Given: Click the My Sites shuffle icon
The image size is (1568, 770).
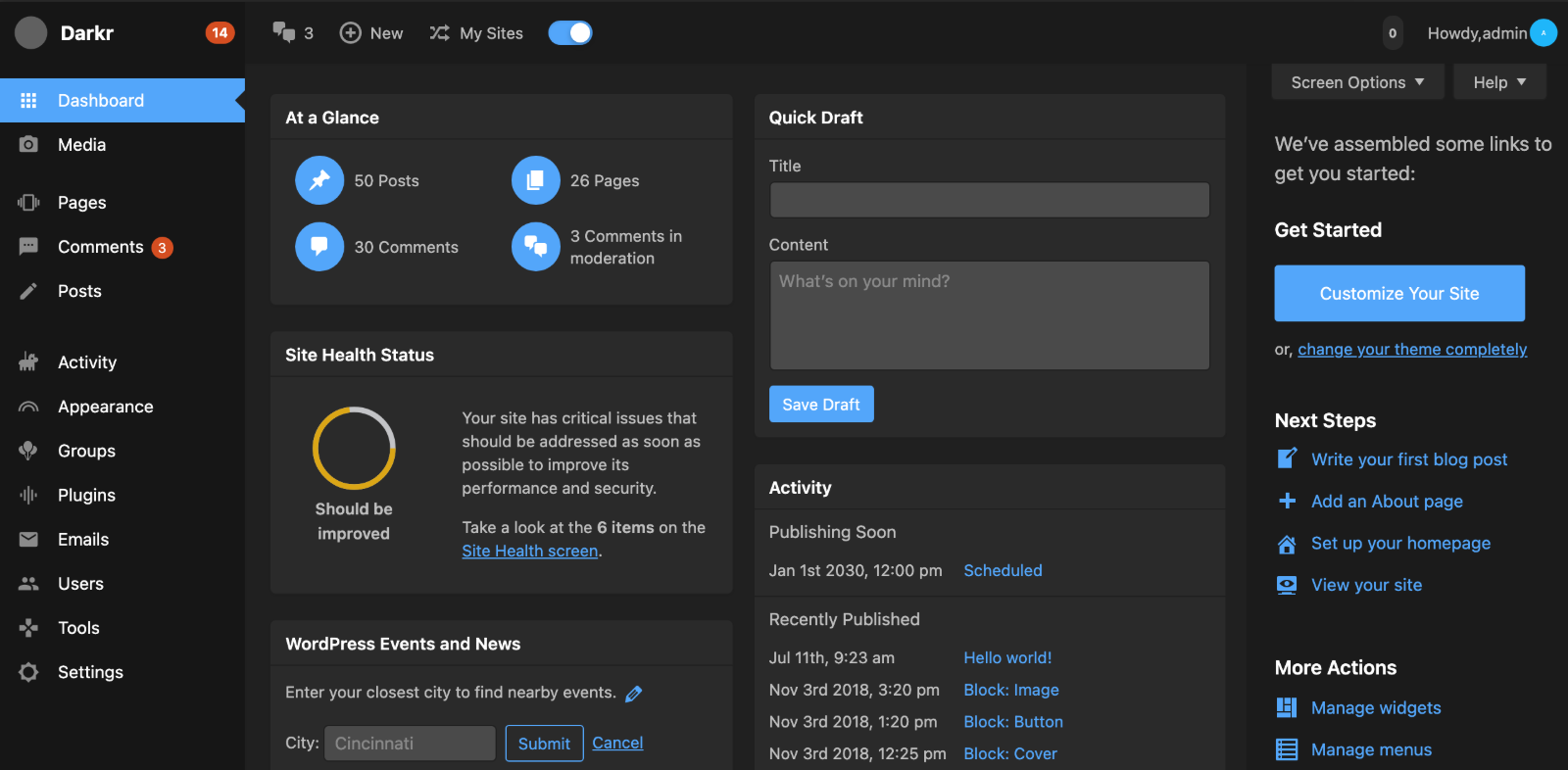Looking at the screenshot, I should click(x=440, y=33).
